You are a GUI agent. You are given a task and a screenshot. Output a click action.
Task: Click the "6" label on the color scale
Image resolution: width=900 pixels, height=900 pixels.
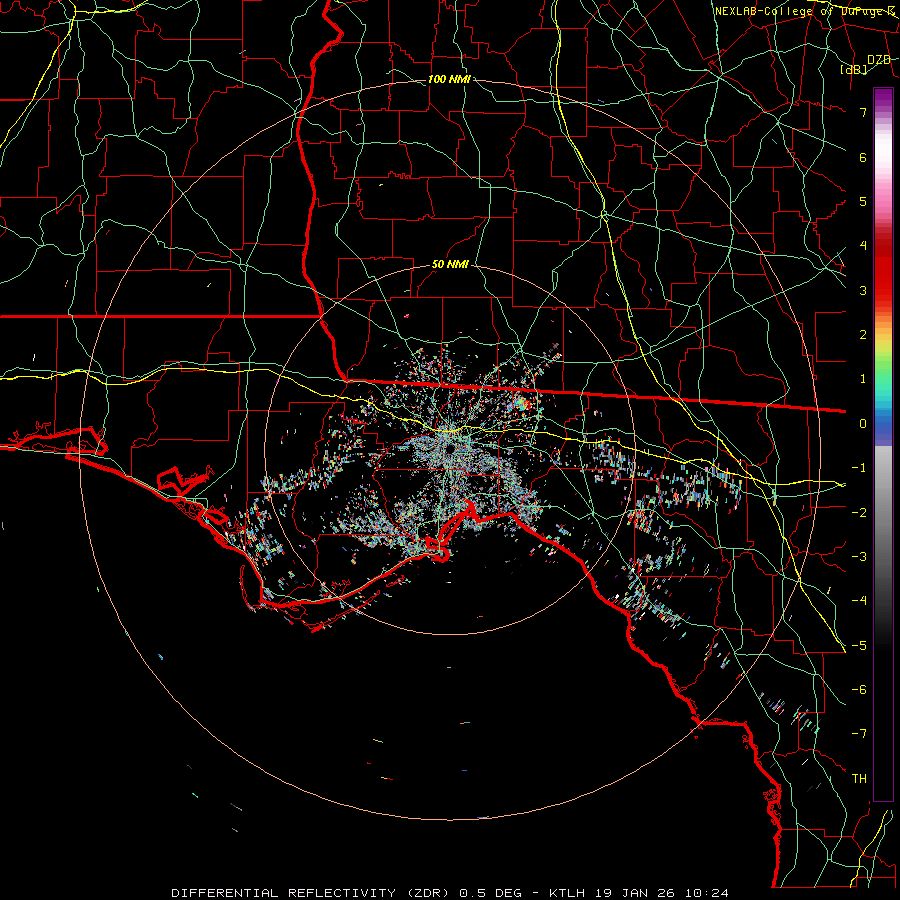coord(863,157)
